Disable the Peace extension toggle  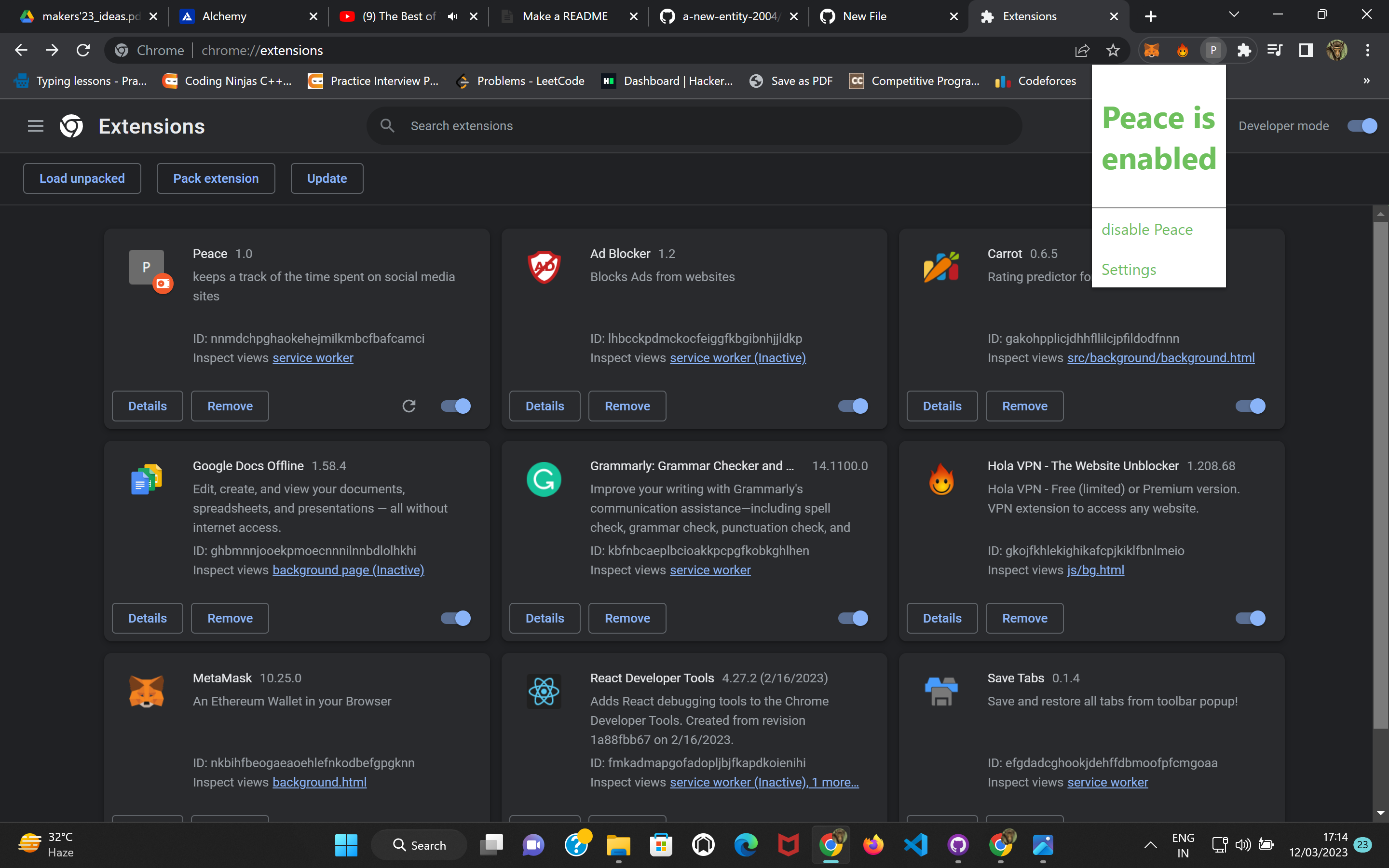pos(456,406)
